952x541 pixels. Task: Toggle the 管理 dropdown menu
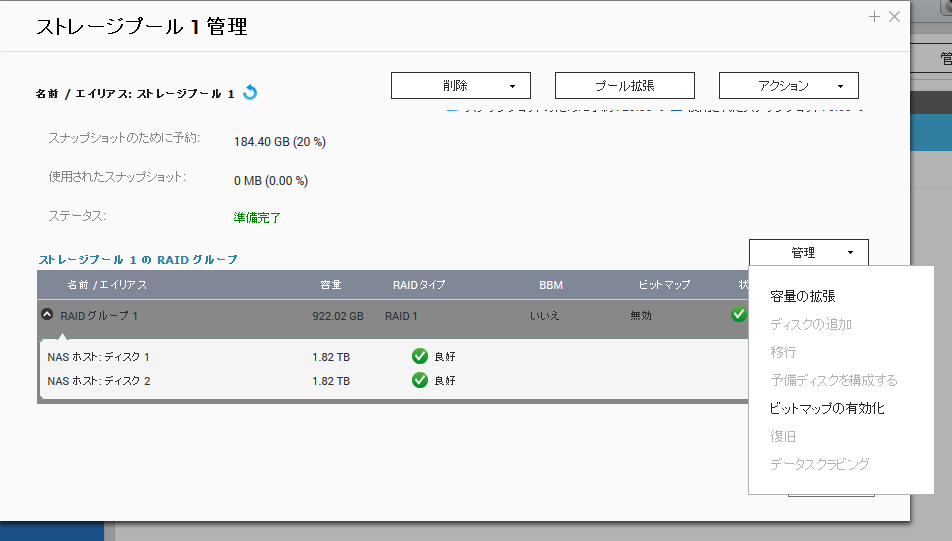[x=809, y=253]
